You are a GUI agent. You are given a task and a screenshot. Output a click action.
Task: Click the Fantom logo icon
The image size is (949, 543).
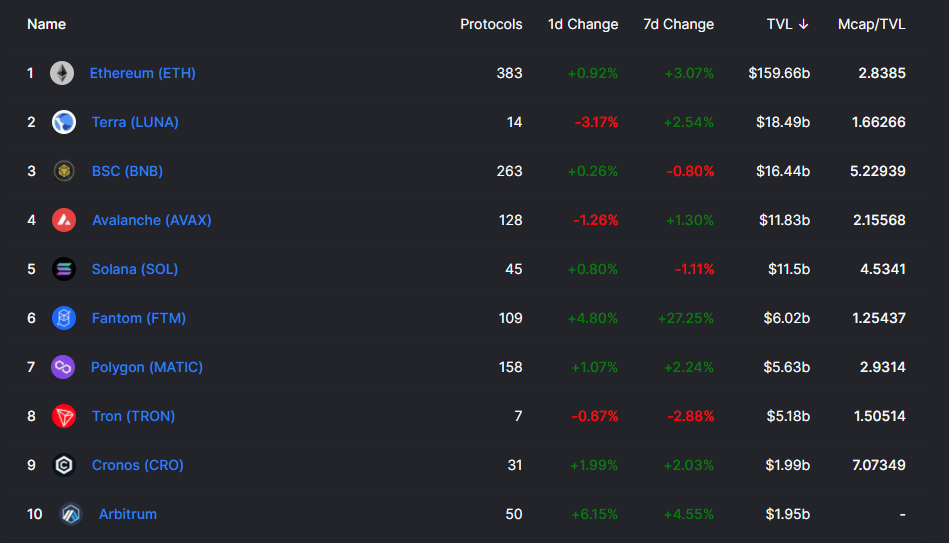coord(64,318)
